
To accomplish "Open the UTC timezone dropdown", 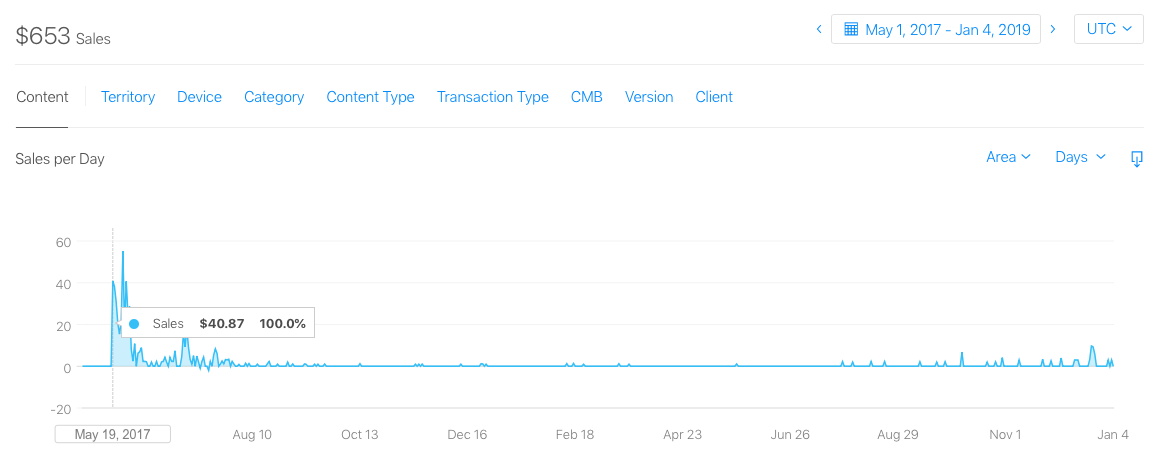I will (x=1108, y=29).
